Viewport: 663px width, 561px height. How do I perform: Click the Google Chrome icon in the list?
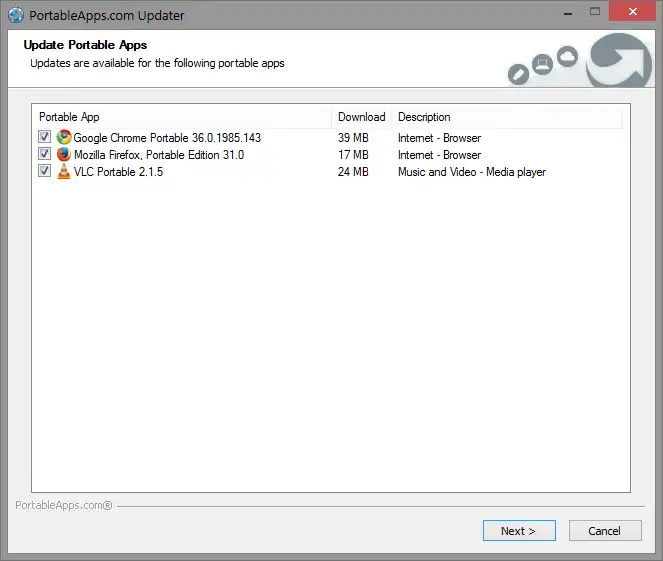[64, 137]
